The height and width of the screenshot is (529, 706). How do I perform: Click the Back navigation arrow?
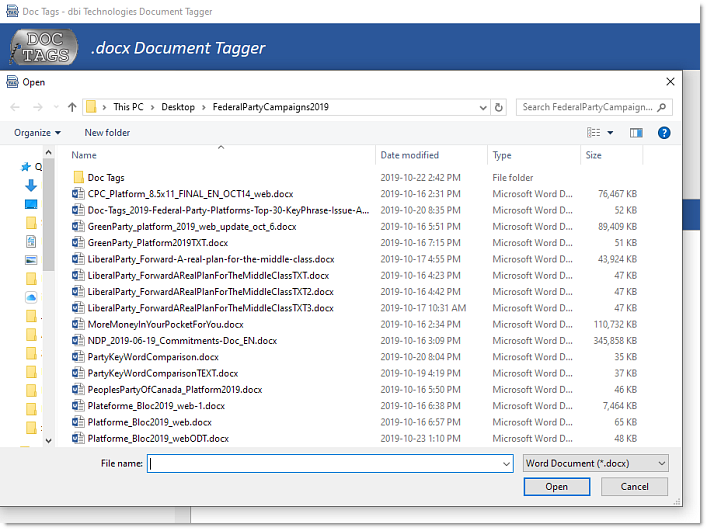(x=15, y=107)
